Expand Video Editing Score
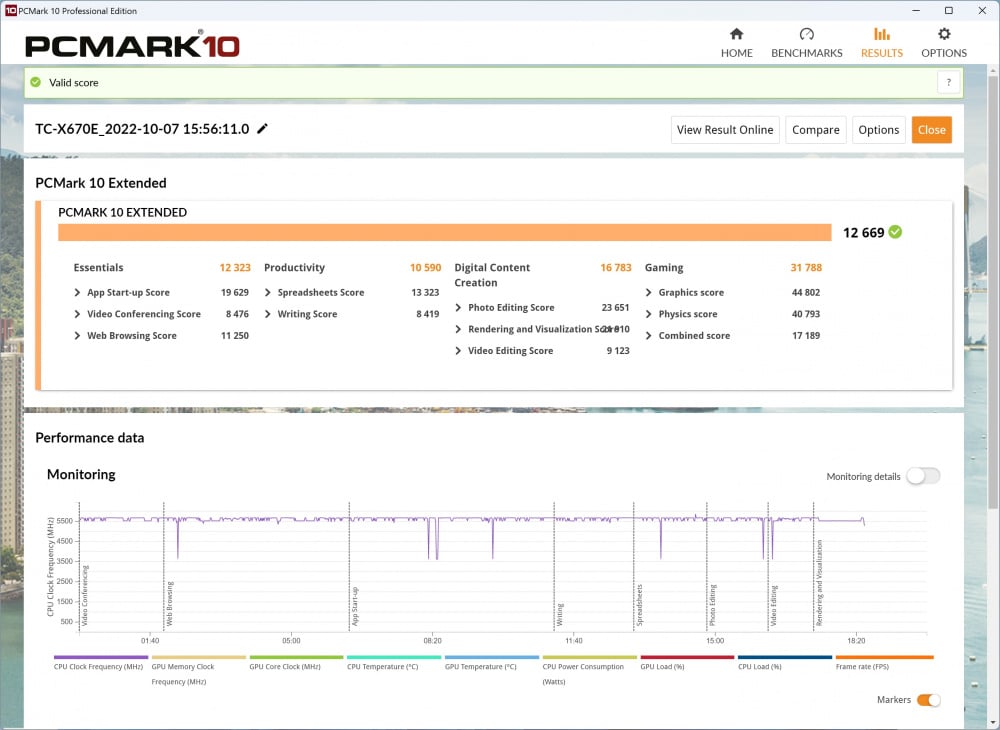 [x=459, y=351]
